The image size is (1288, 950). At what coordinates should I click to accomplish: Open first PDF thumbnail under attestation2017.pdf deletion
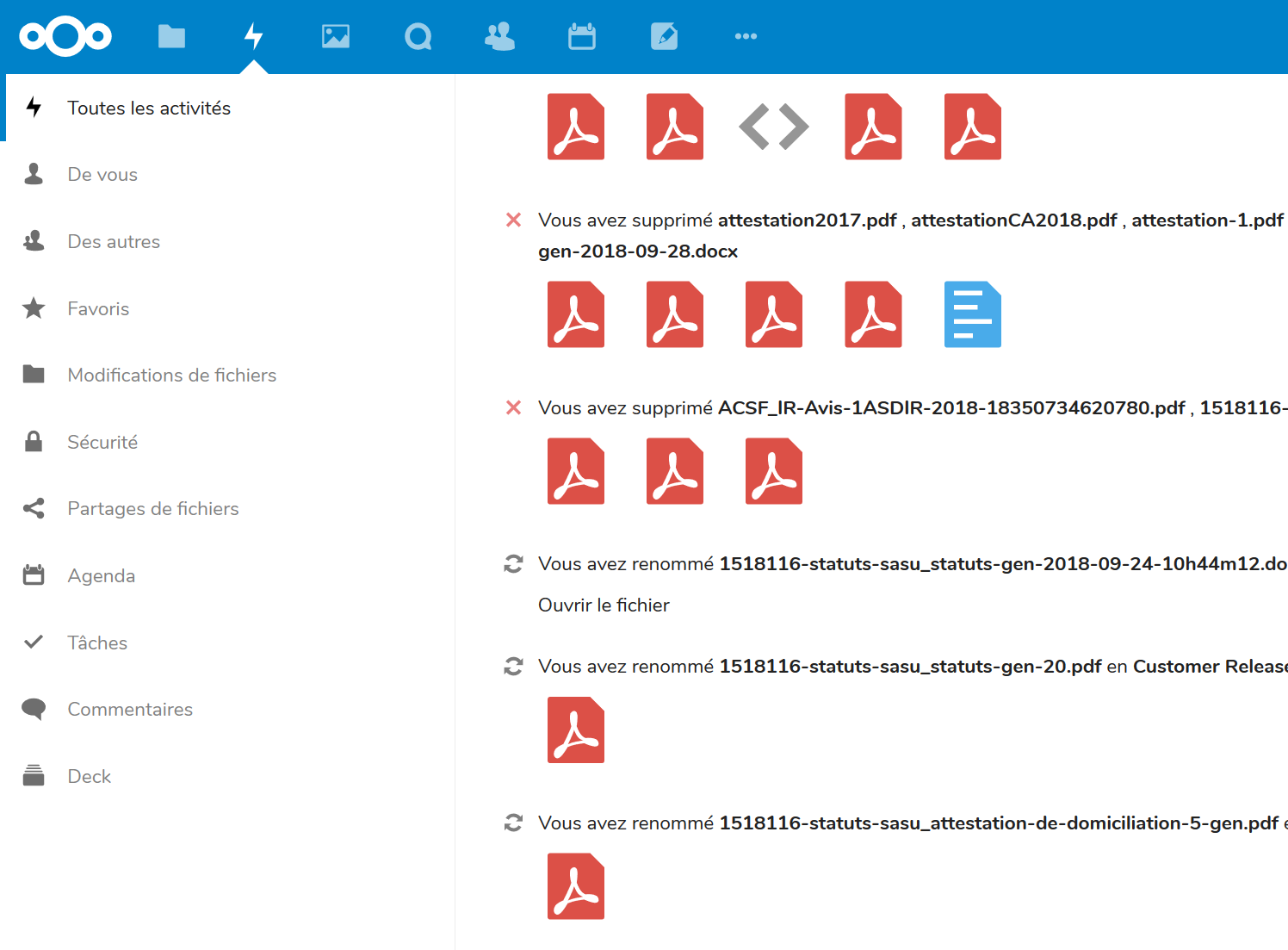coord(576,314)
